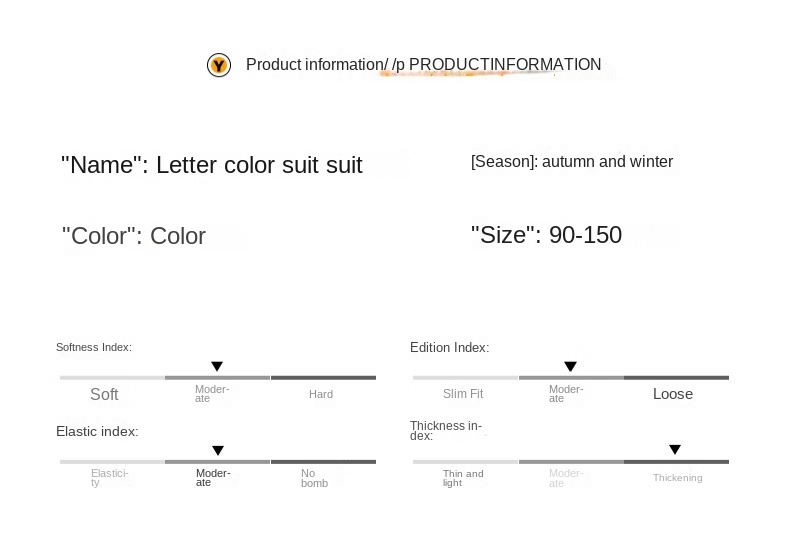790x551 pixels.
Task: Click the Edition Index slider's dark Loose segment
Action: coord(676,378)
